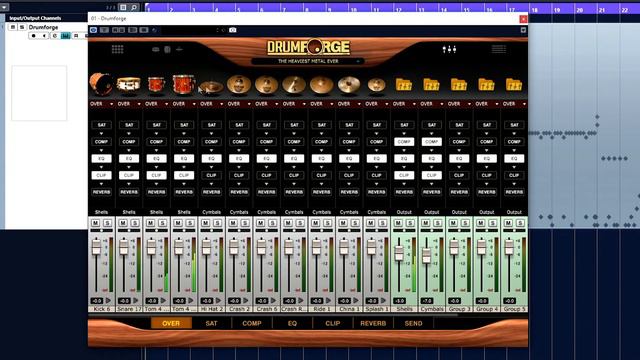This screenshot has width=640, height=360.
Task: Click the camera snapshot icon in plugin toolbar
Action: click(x=233, y=30)
